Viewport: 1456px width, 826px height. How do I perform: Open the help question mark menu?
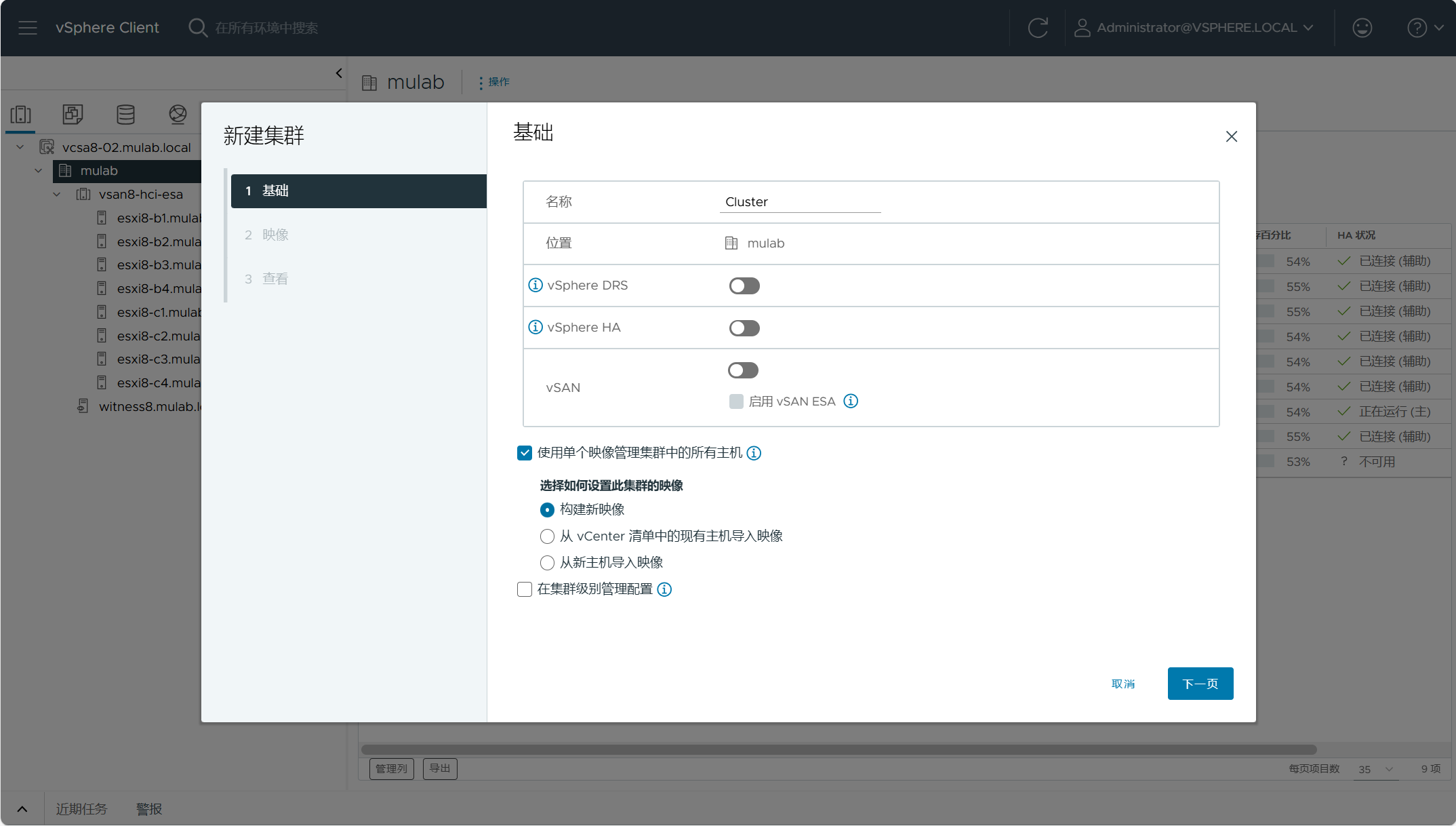coord(1417,28)
